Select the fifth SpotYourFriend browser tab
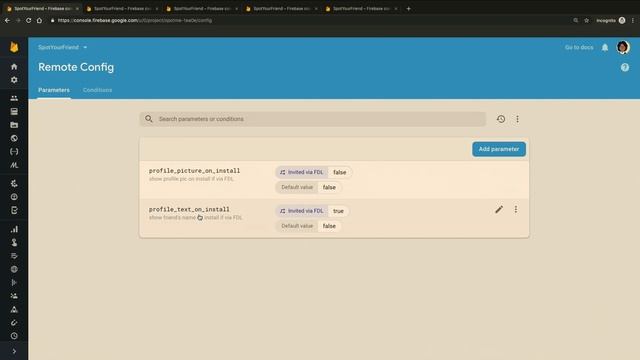 361,8
